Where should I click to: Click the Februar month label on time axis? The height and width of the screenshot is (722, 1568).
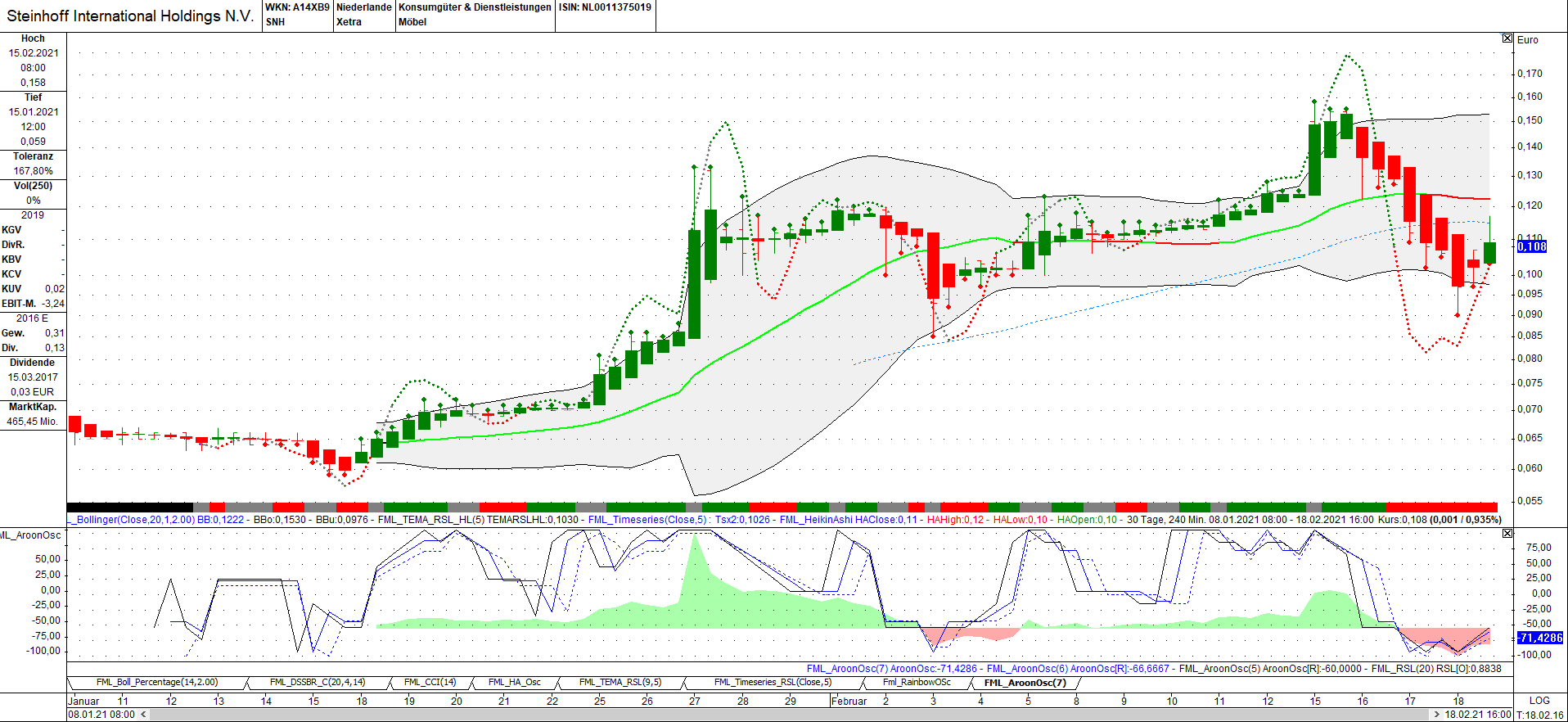click(849, 701)
